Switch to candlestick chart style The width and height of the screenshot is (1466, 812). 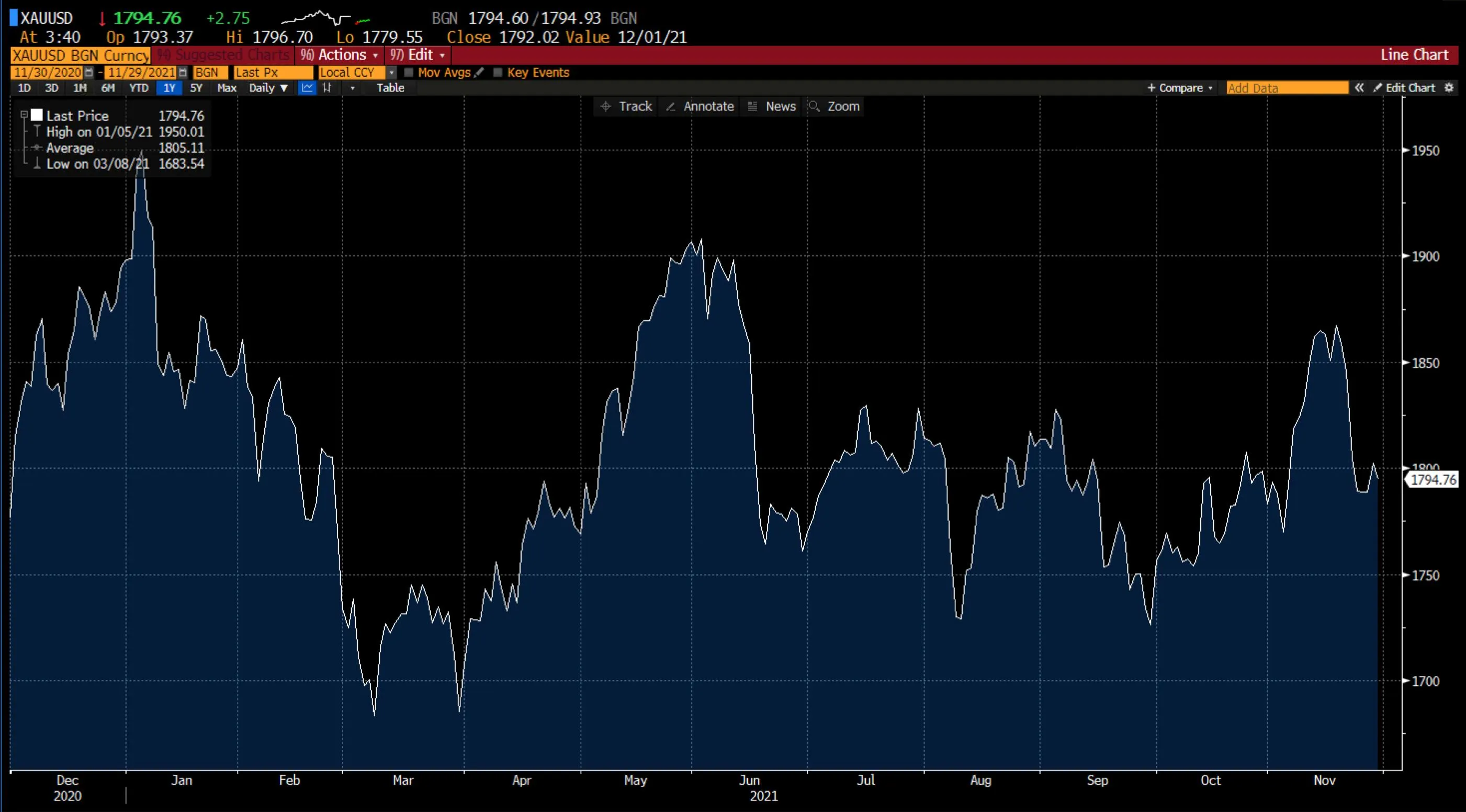click(327, 88)
